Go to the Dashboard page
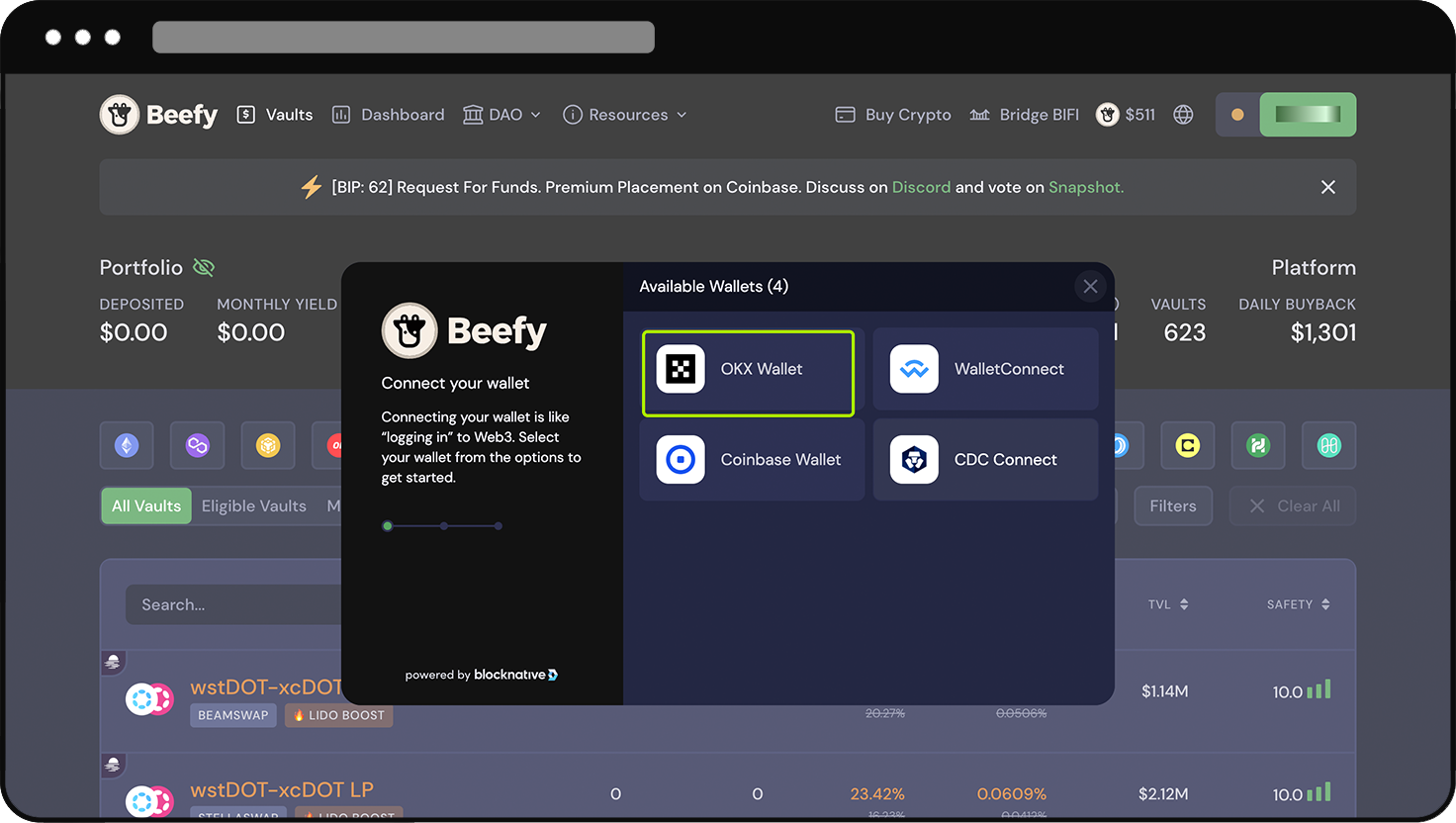This screenshot has height=823, width=1456. [x=388, y=115]
